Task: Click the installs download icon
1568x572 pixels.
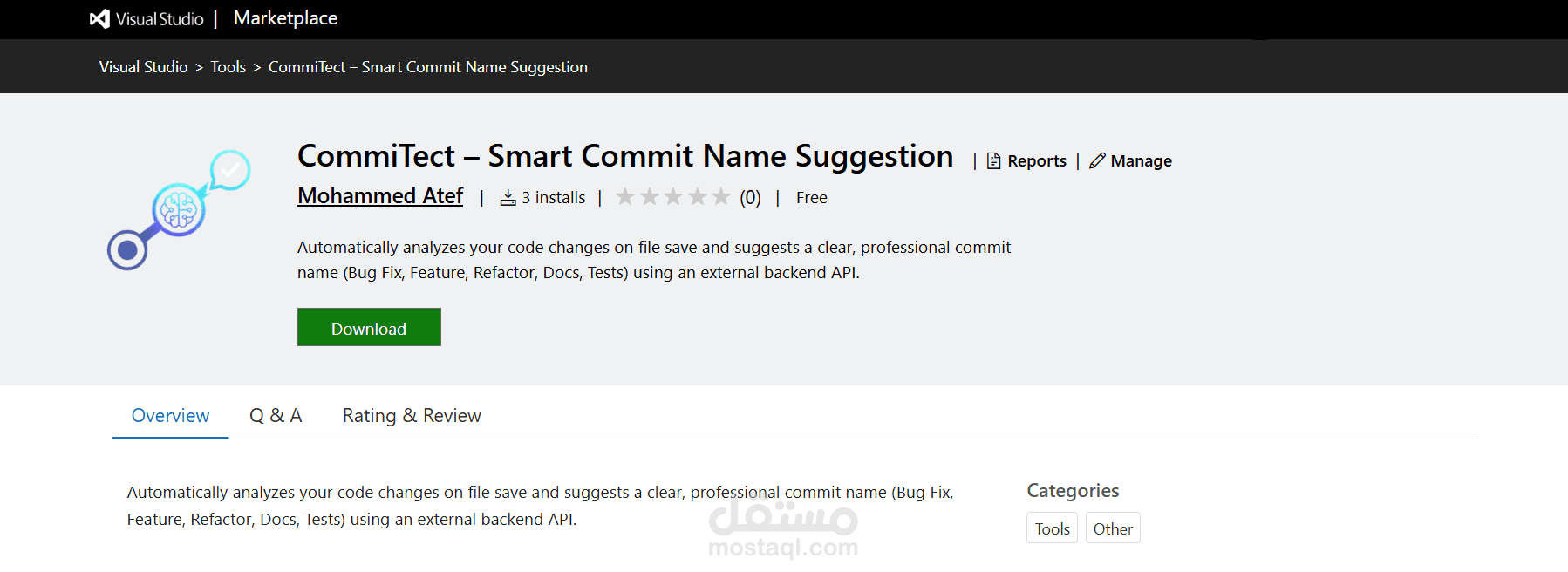Action: (508, 198)
